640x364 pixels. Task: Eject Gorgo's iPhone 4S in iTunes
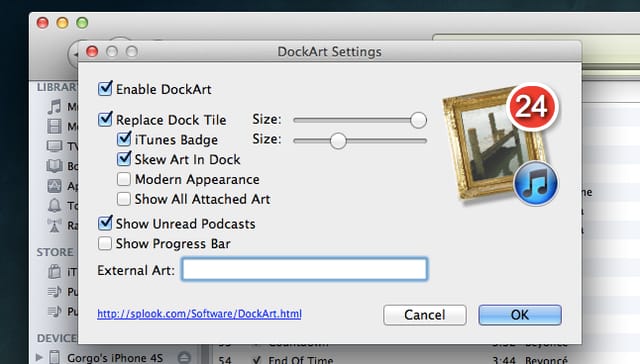pos(184,357)
